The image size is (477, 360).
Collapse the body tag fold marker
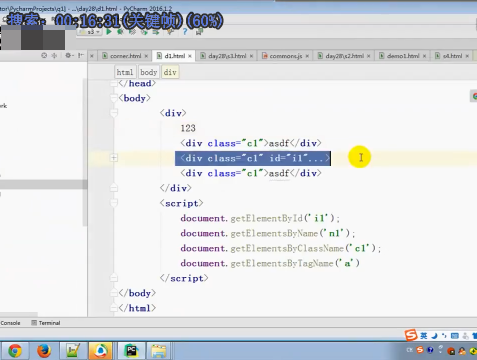coord(114,98)
